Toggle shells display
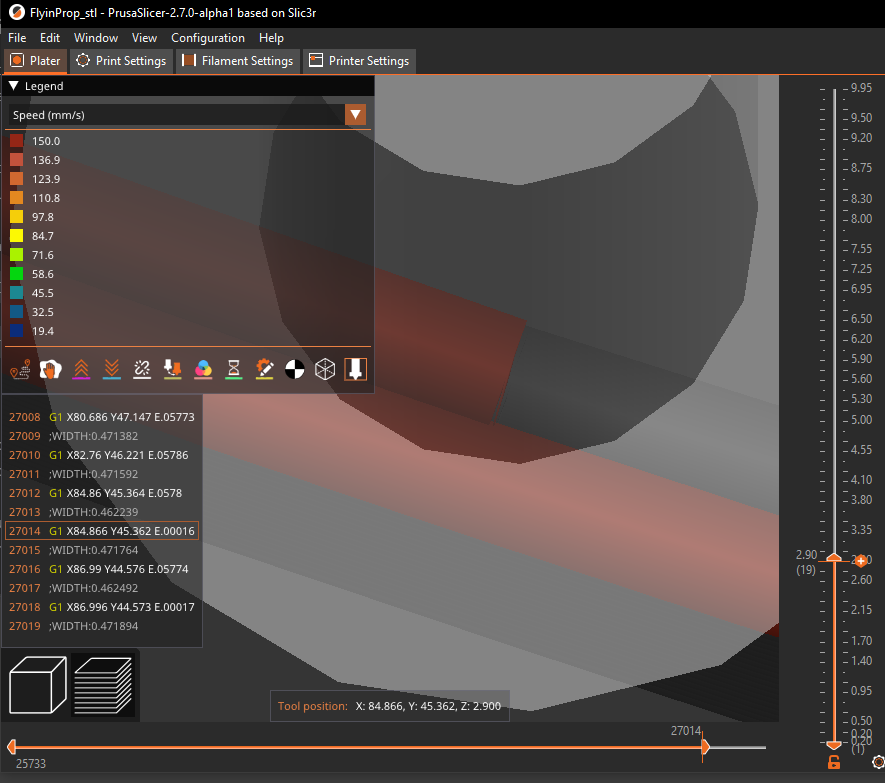The width and height of the screenshot is (885, 783). (x=324, y=369)
